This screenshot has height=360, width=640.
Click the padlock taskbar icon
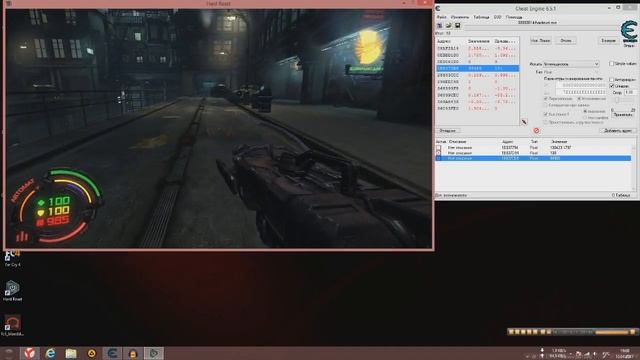[x=133, y=353]
